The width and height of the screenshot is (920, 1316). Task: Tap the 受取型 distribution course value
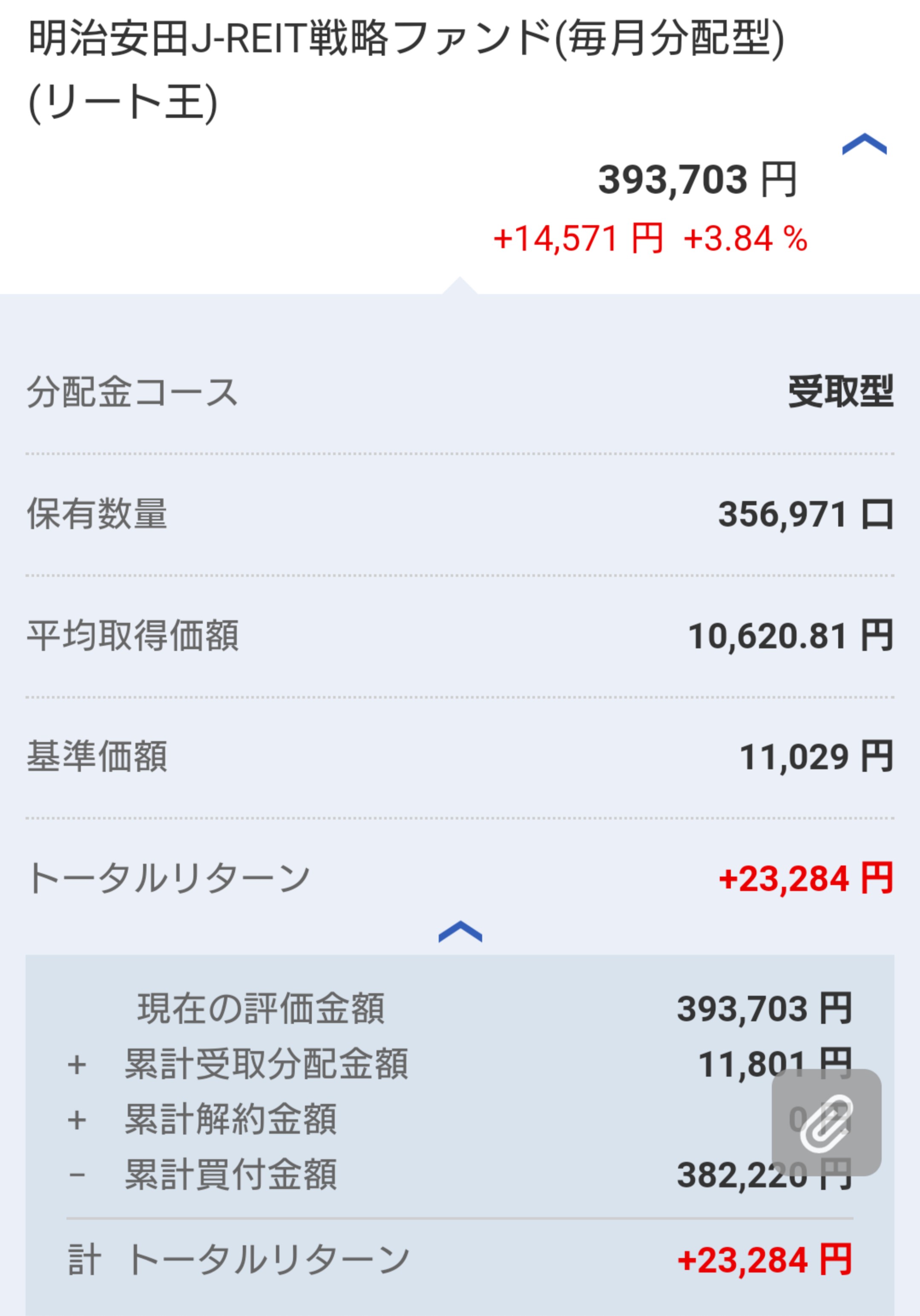click(x=840, y=392)
